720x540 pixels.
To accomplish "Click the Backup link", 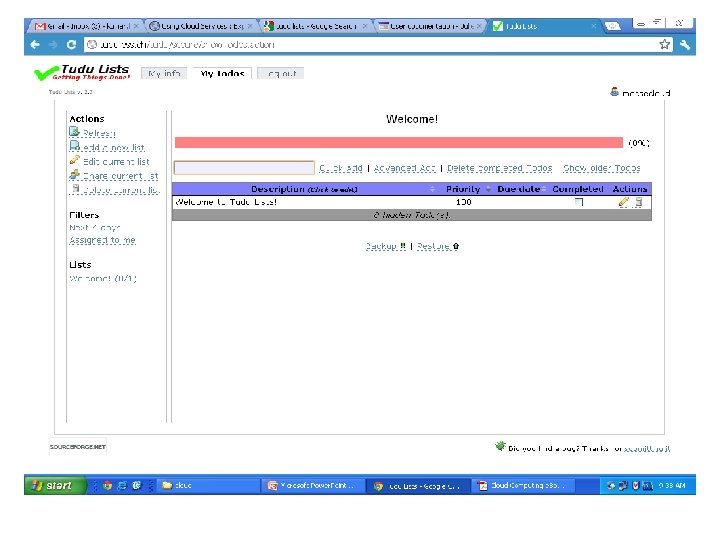I will [386, 247].
